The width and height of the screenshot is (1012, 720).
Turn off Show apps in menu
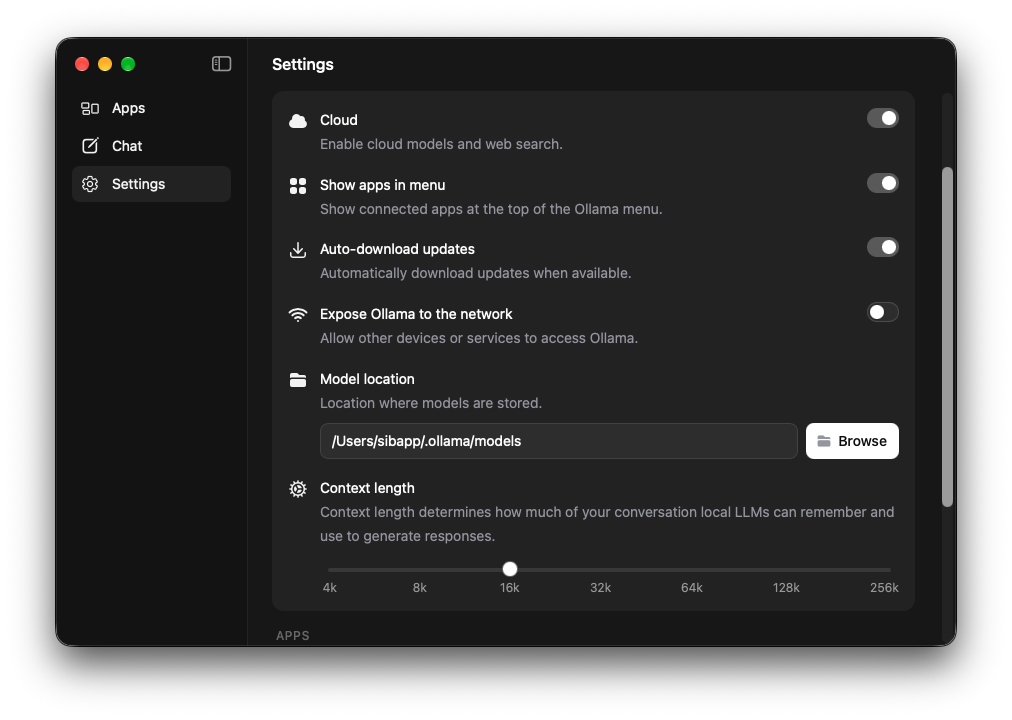click(882, 183)
